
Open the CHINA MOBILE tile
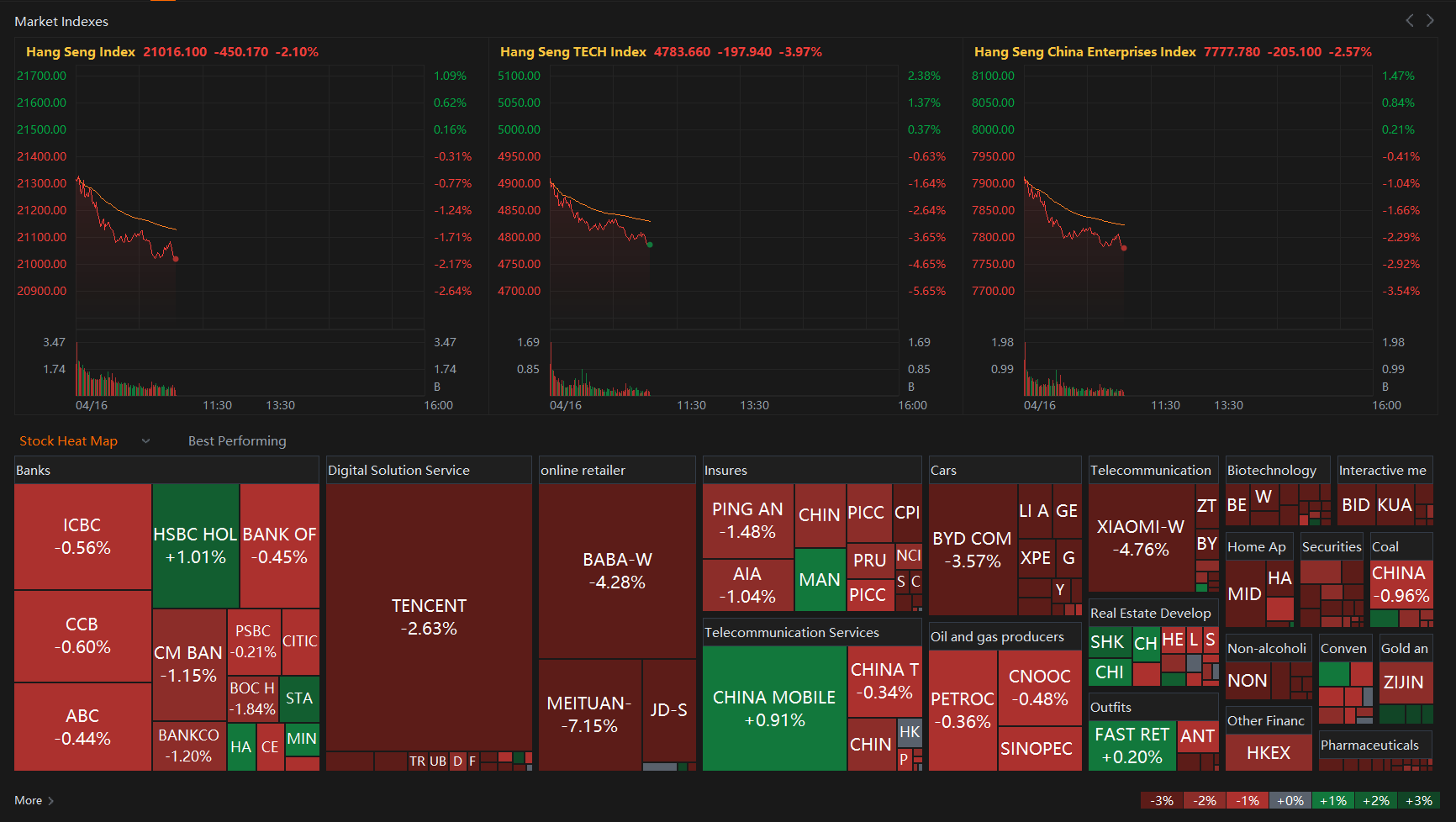pos(774,709)
